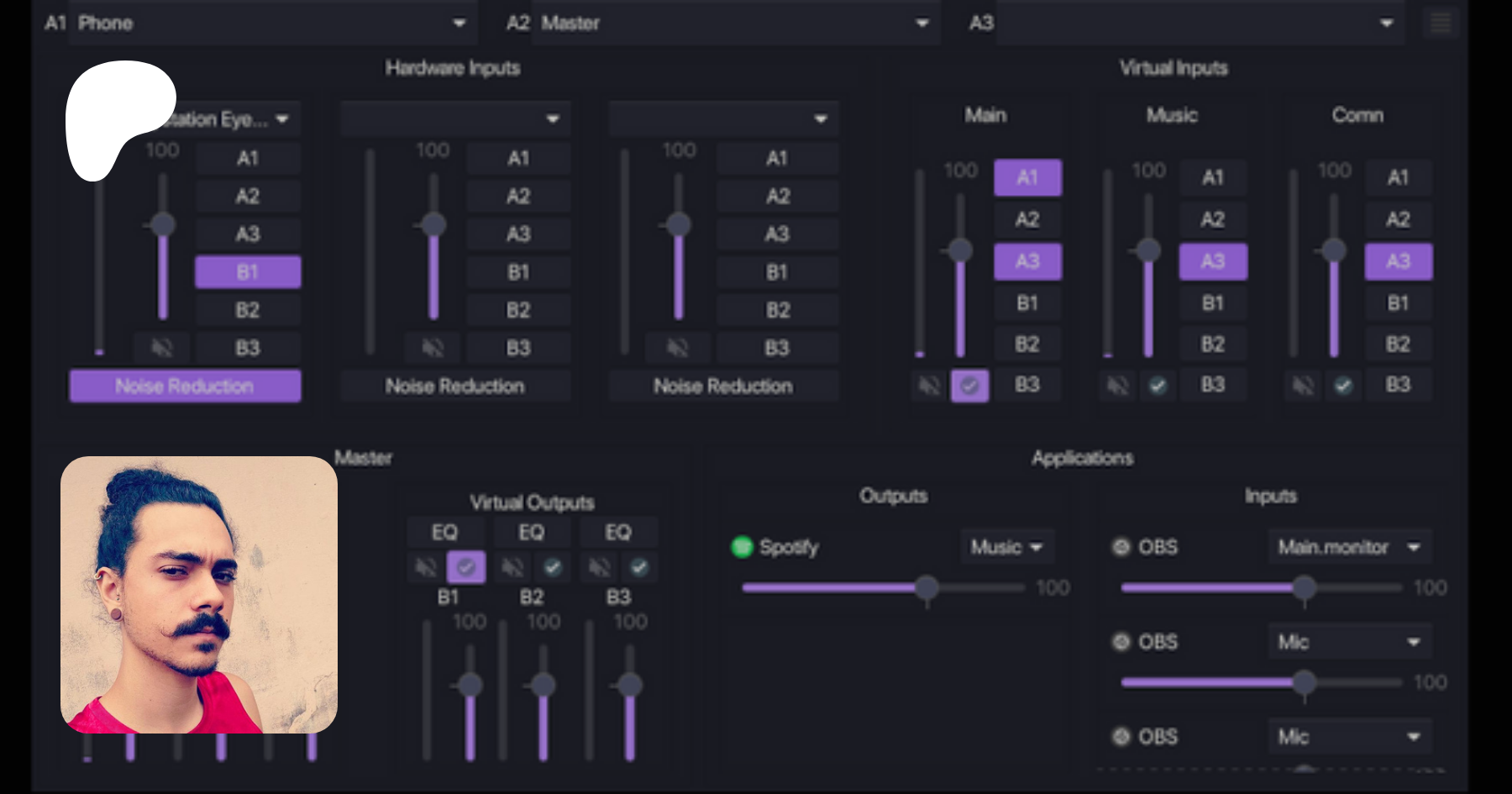The height and width of the screenshot is (794, 1512).
Task: Click the Spotify volume slider handle
Action: pyautogui.click(x=927, y=588)
